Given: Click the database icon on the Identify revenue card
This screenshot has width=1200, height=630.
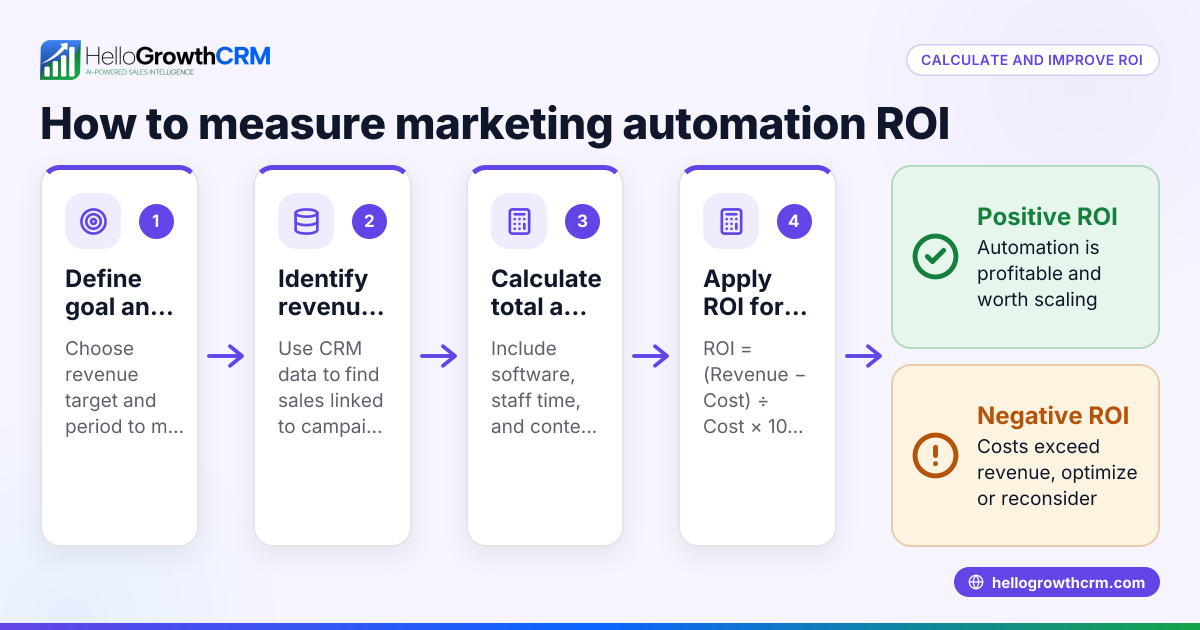Looking at the screenshot, I should (306, 221).
